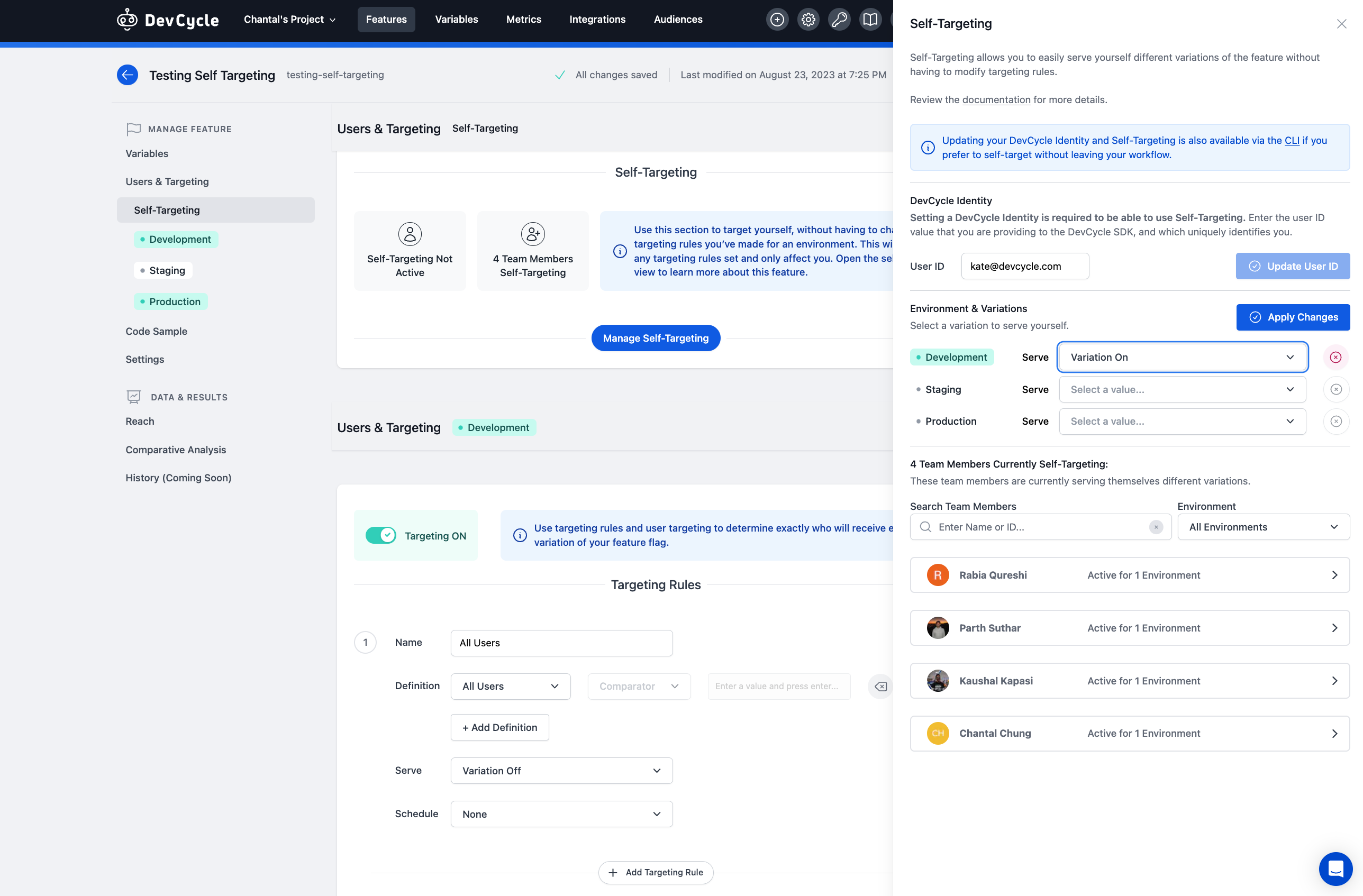Click the Manage Self-Targeting button

(656, 338)
